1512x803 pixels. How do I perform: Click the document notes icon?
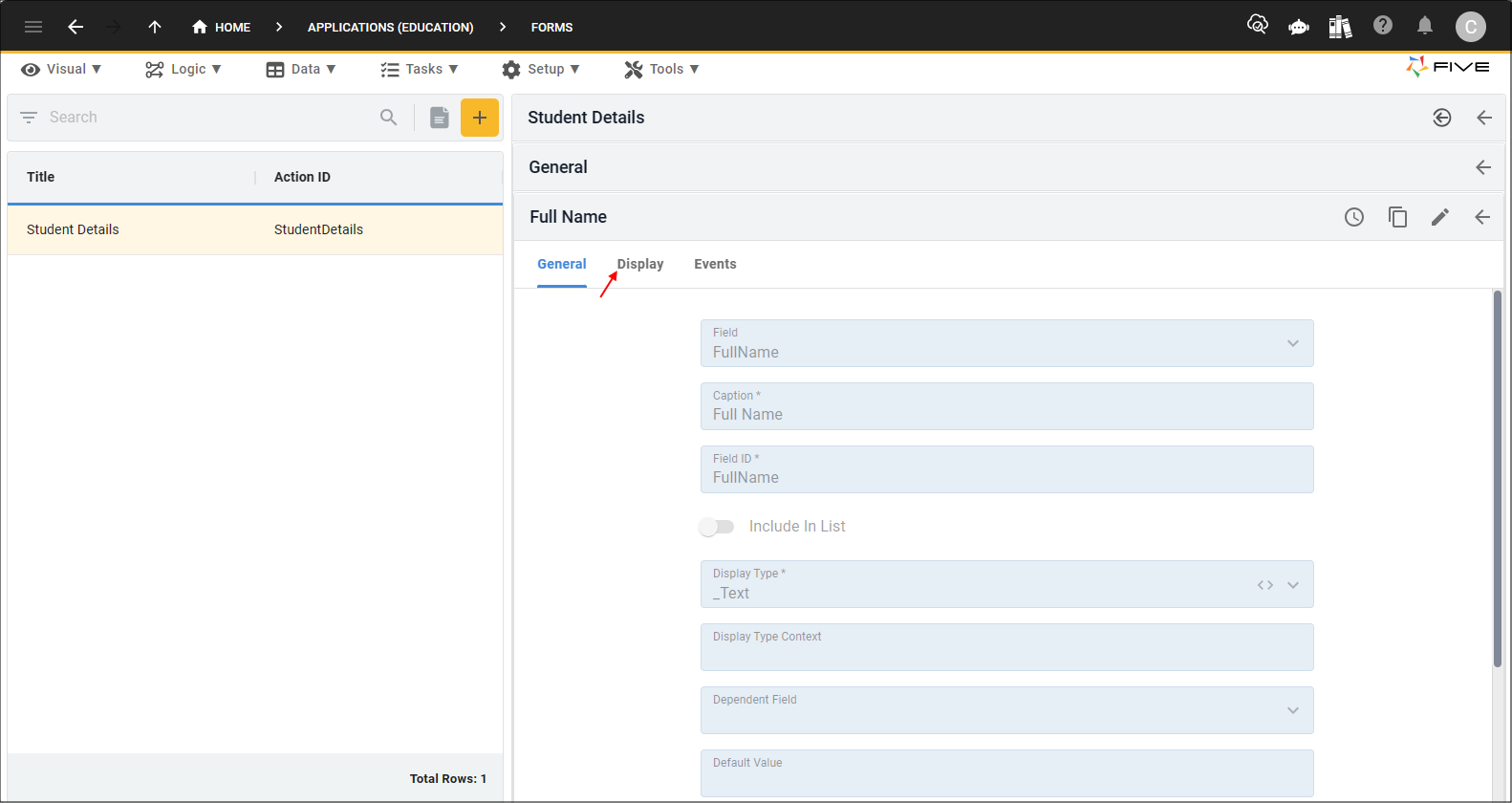coord(440,118)
